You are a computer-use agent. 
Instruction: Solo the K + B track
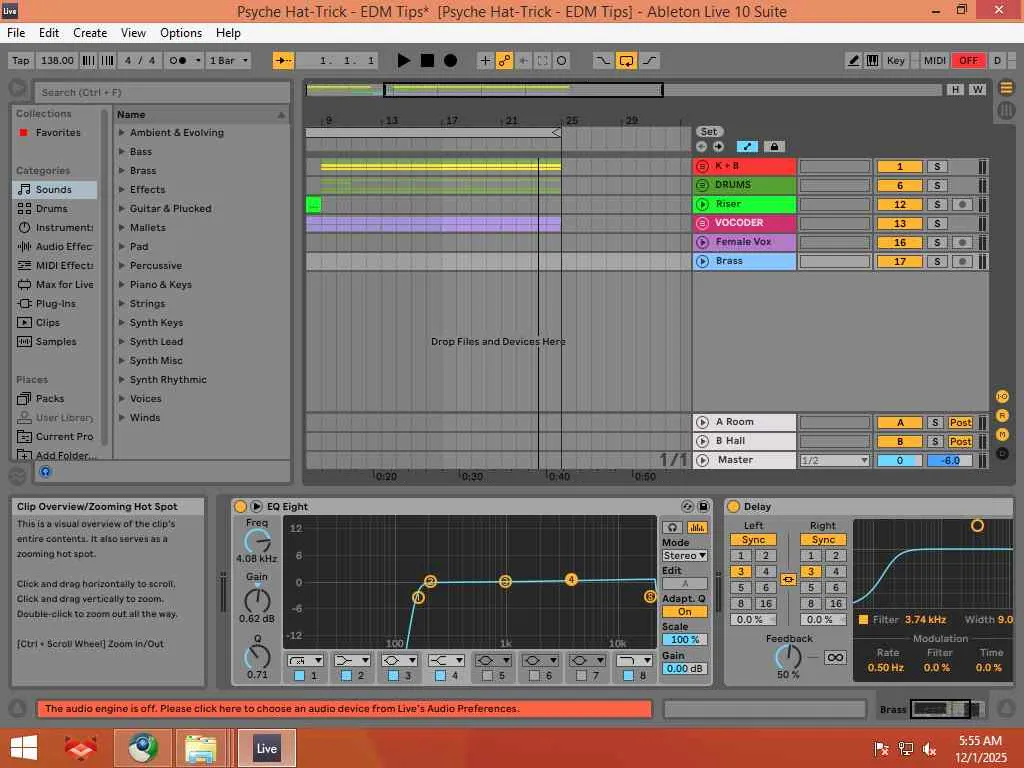(x=936, y=167)
